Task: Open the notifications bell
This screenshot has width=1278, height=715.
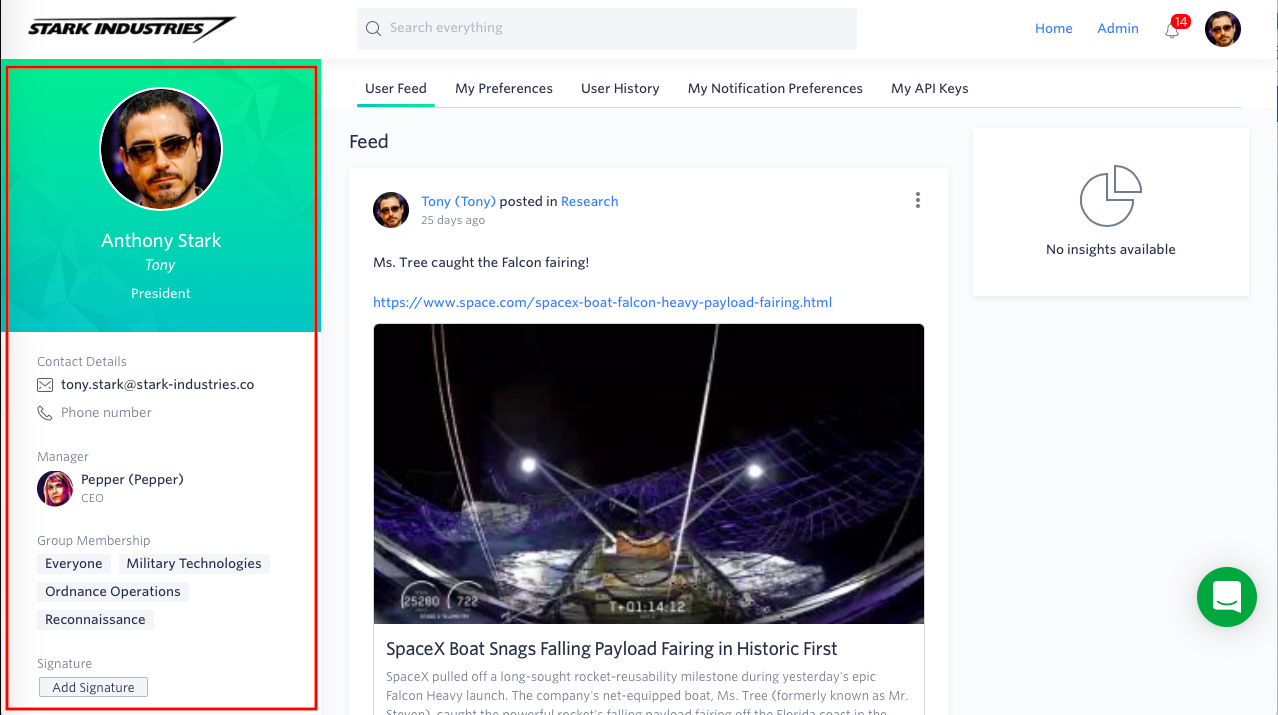Action: (x=1172, y=30)
